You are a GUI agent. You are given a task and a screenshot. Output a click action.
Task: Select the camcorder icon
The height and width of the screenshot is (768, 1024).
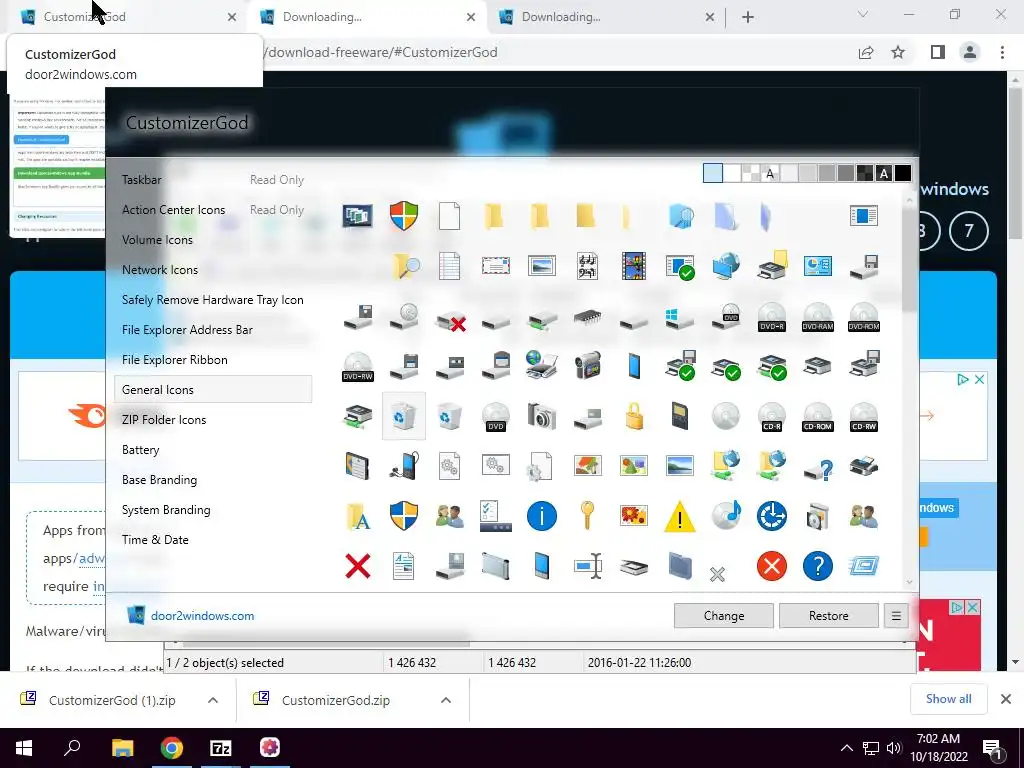tap(588, 366)
